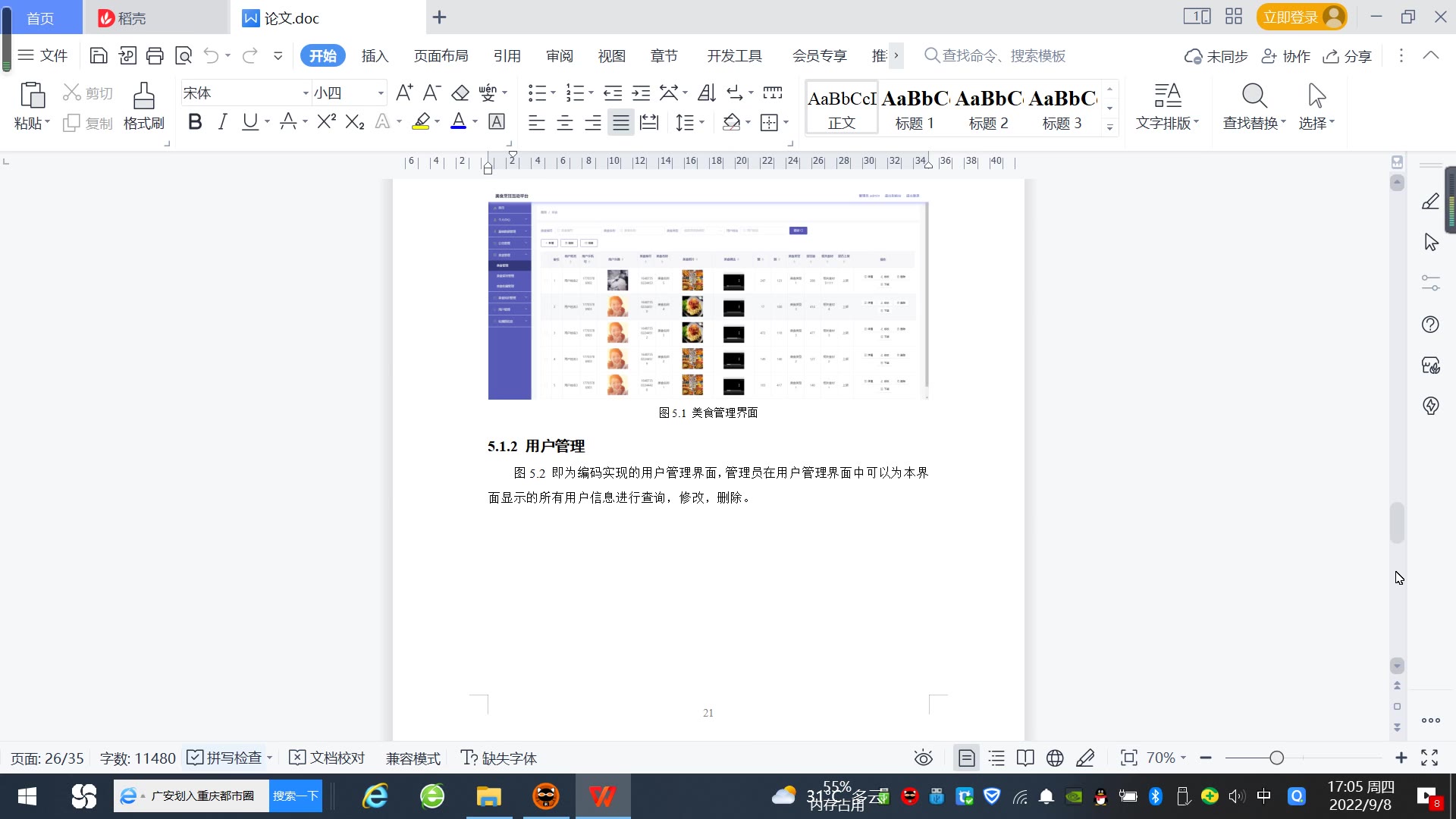Click the 文档校对 button in status bar
This screenshot has height=819, width=1456.
(328, 758)
